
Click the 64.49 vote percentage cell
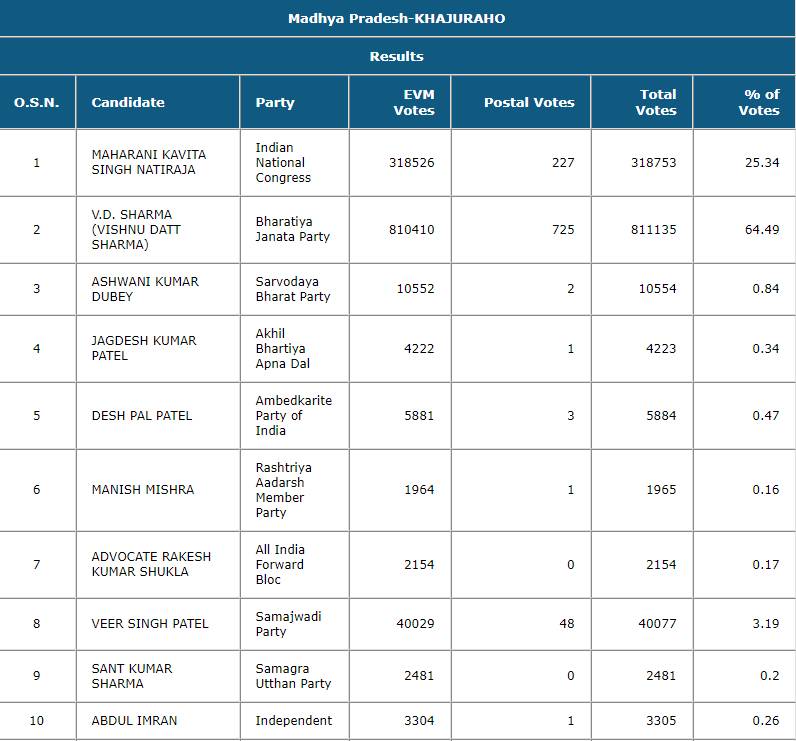coord(762,229)
